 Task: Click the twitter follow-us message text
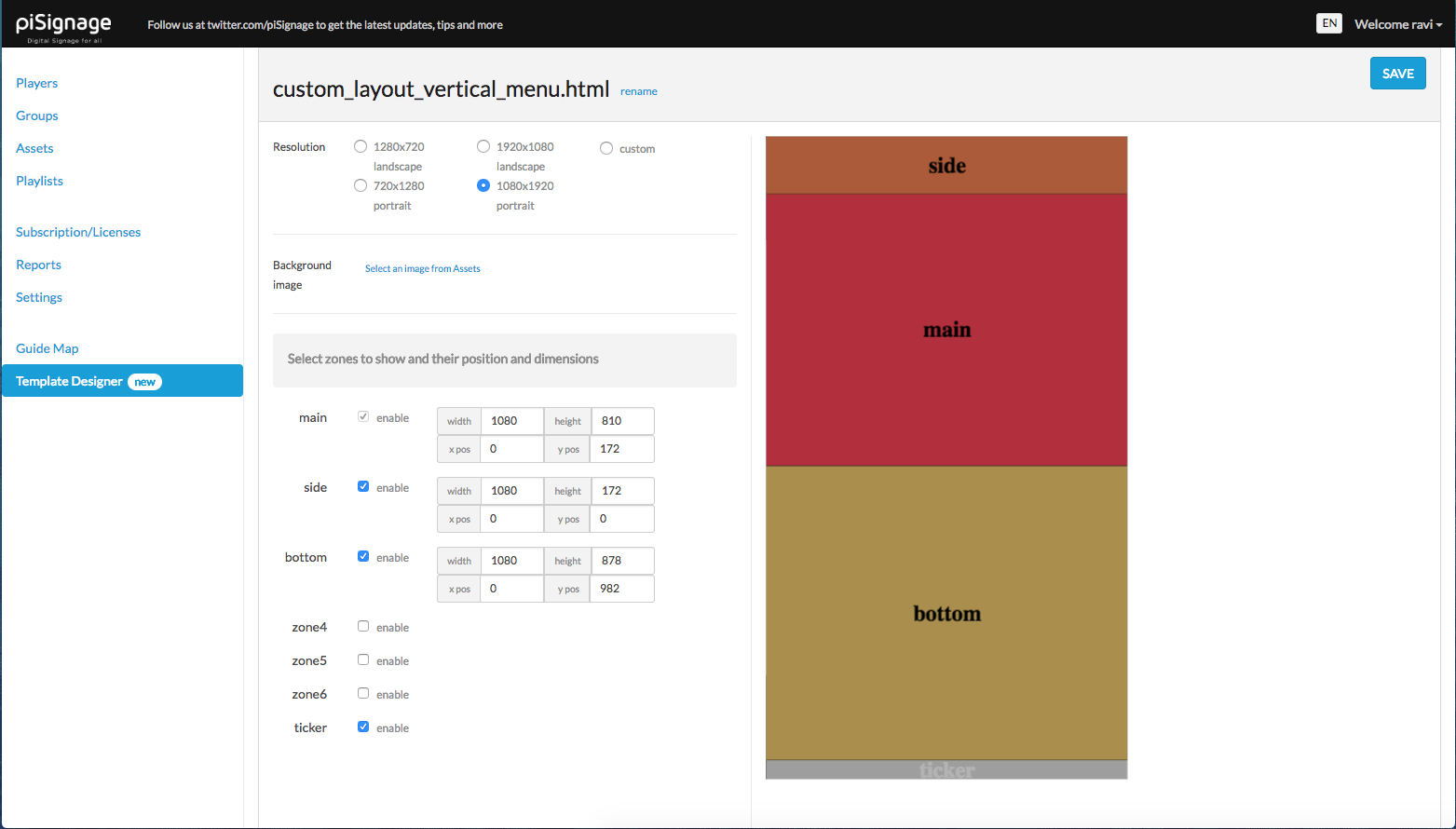click(325, 25)
